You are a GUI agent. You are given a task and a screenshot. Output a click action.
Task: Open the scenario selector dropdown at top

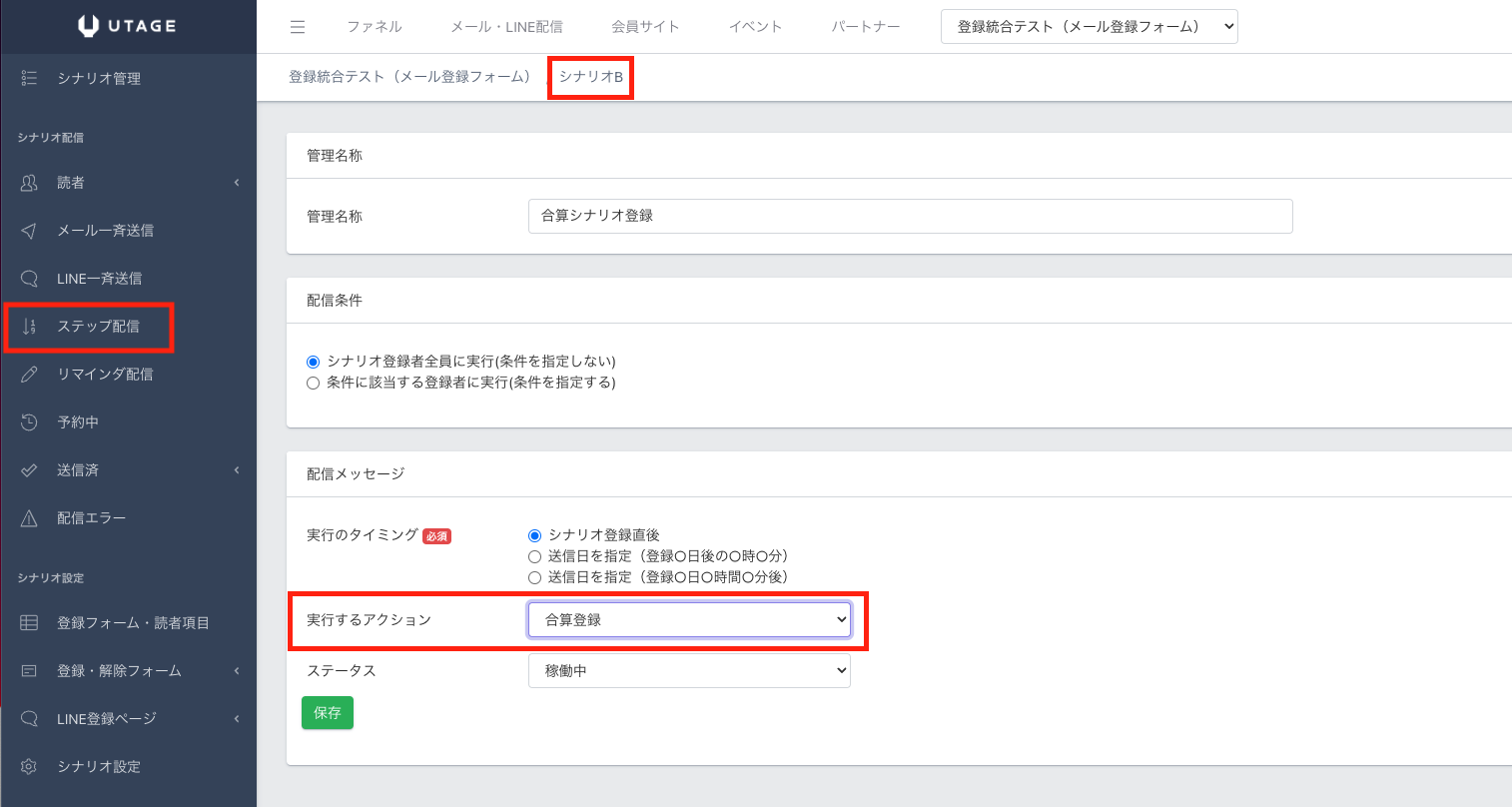[x=1089, y=27]
